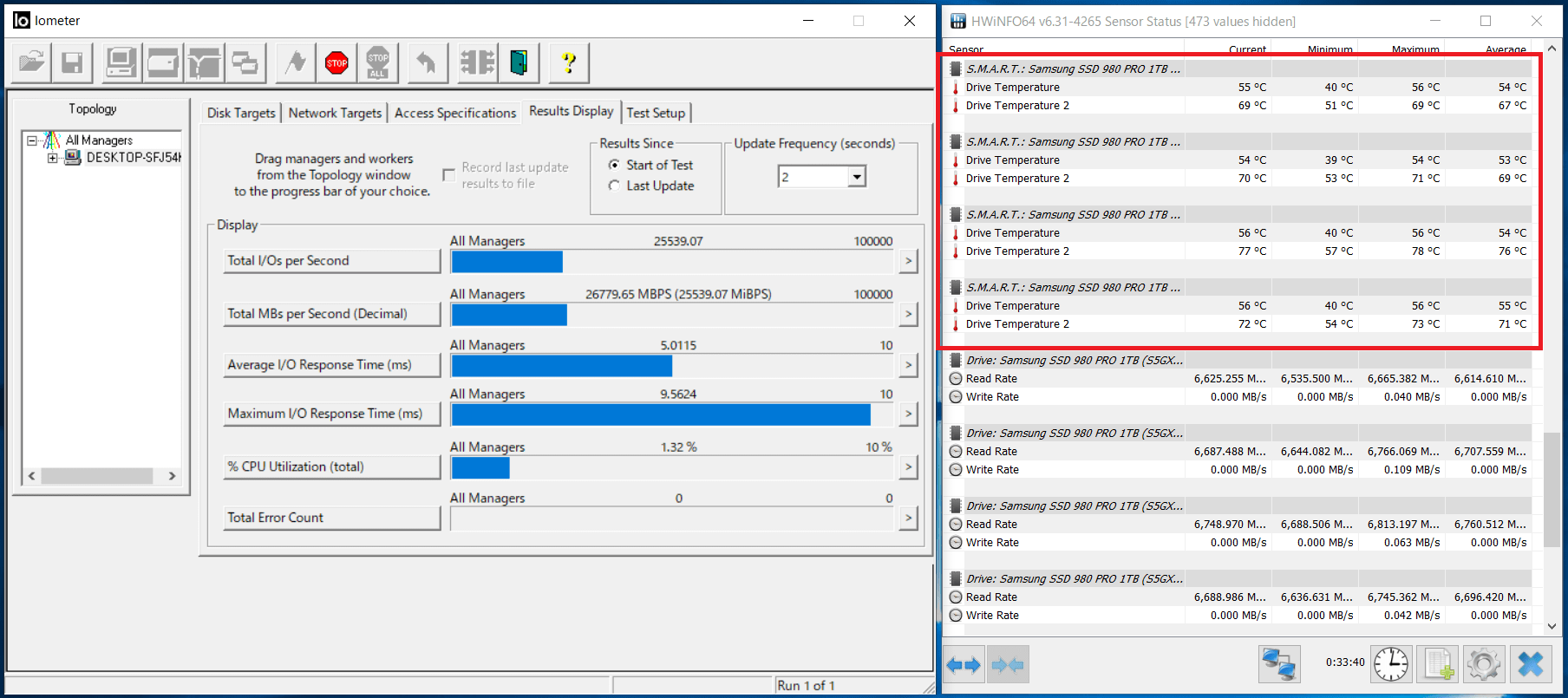Switch to the Disk Targets tab
This screenshot has width=1568, height=698.
tap(241, 113)
